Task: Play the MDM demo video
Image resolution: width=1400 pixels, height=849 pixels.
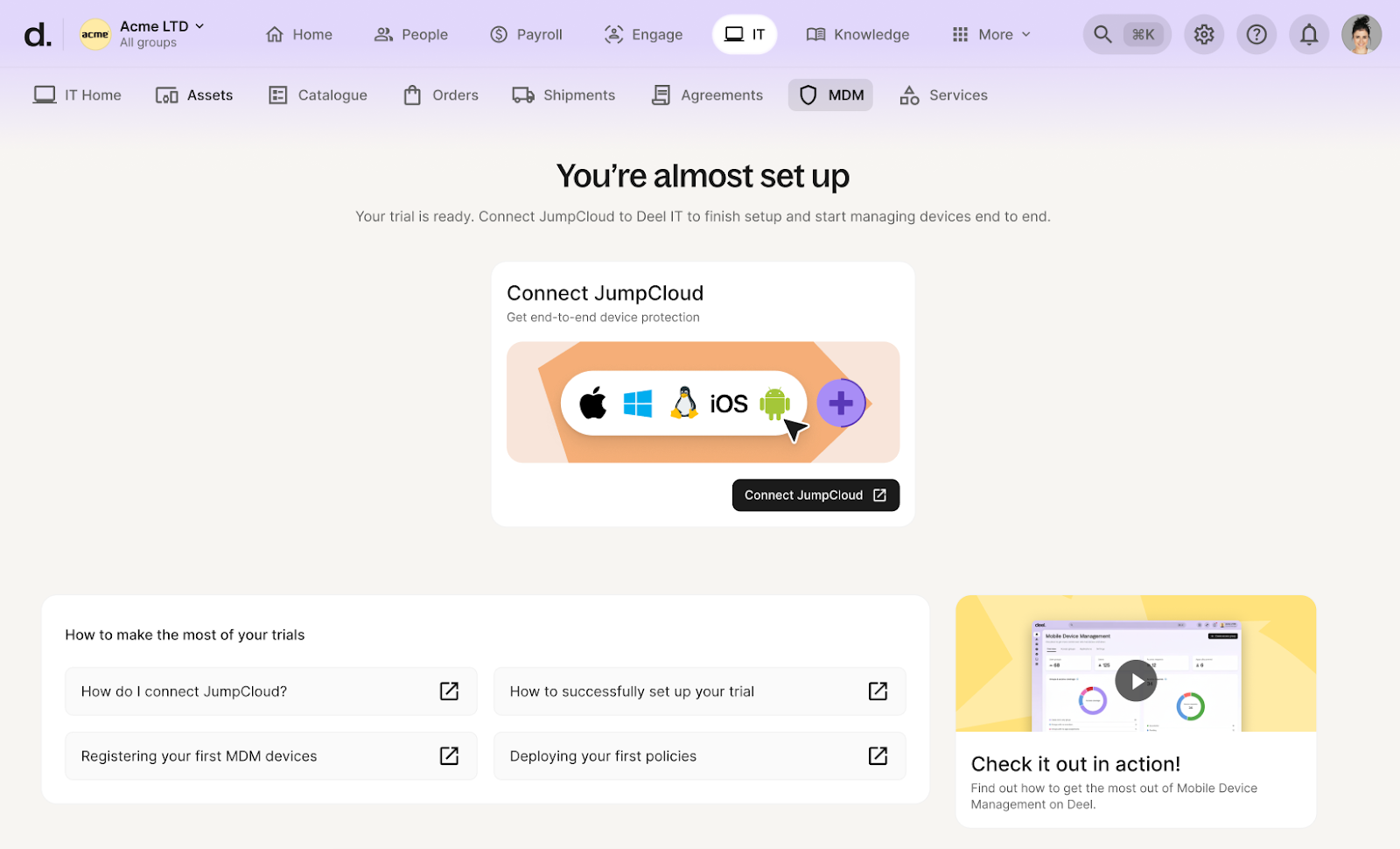Action: point(1135,681)
